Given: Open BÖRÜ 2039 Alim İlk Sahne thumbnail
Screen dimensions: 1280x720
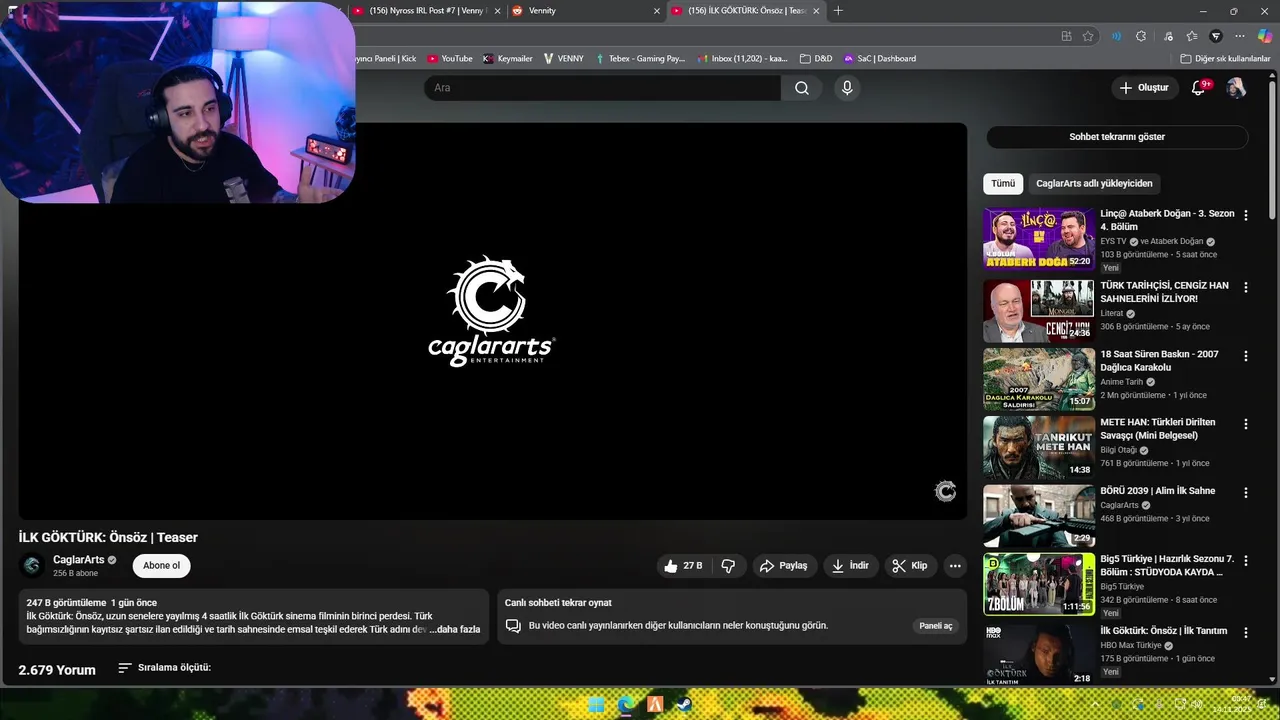Looking at the screenshot, I should (1038, 516).
